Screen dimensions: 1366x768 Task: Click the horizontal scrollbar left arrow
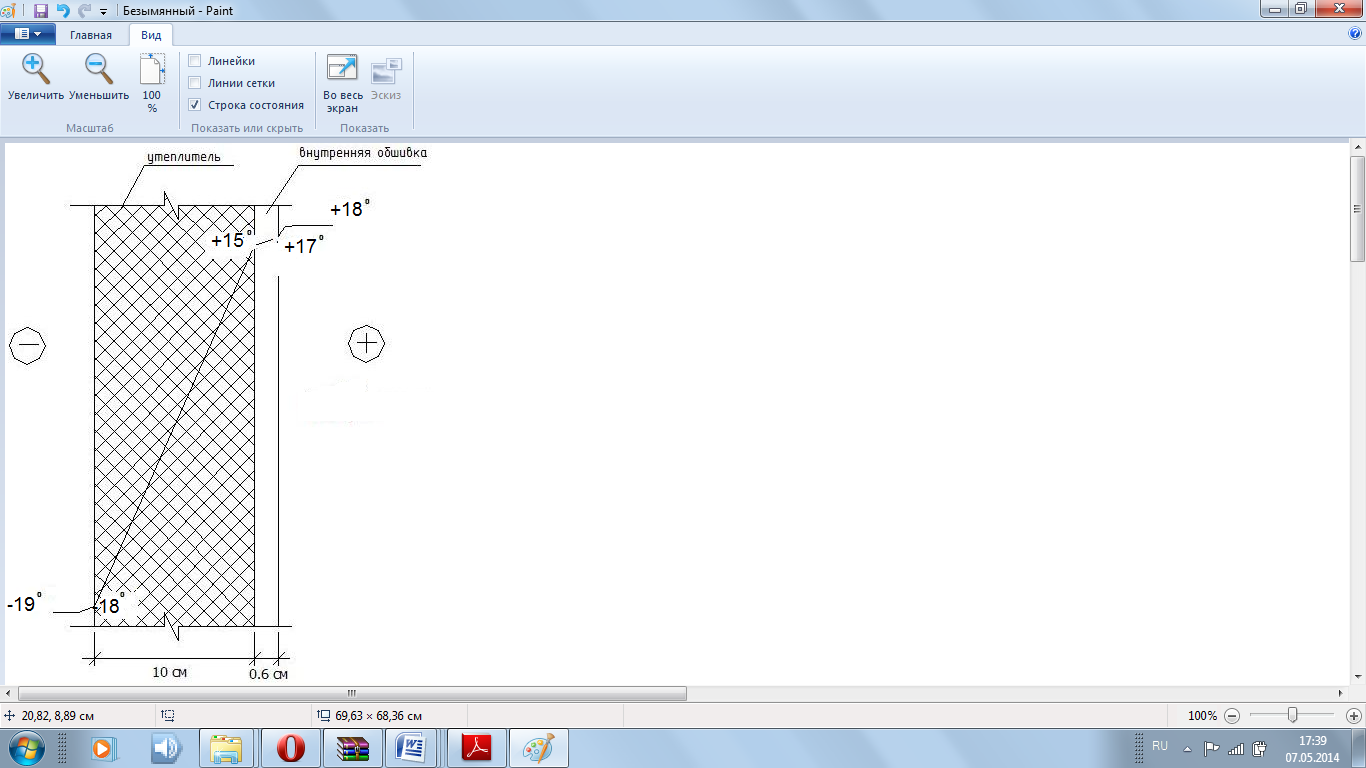10,693
